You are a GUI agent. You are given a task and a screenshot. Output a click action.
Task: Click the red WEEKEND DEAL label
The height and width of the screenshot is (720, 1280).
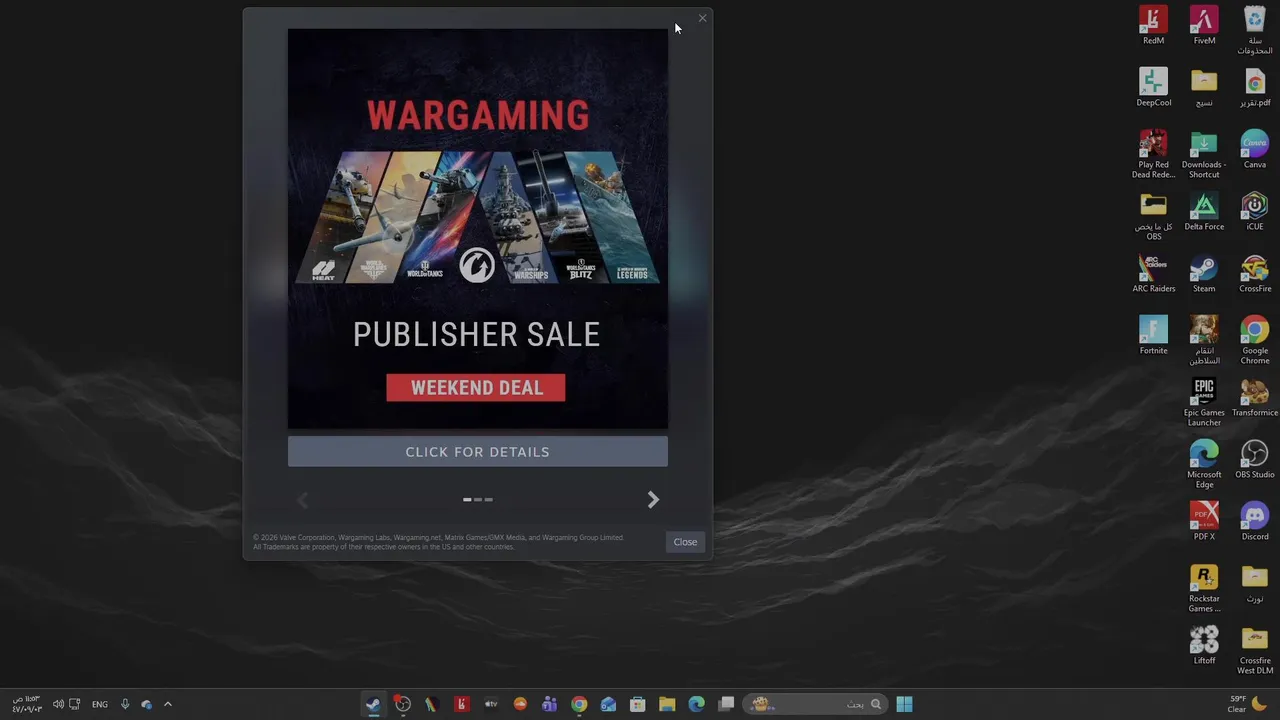(476, 388)
